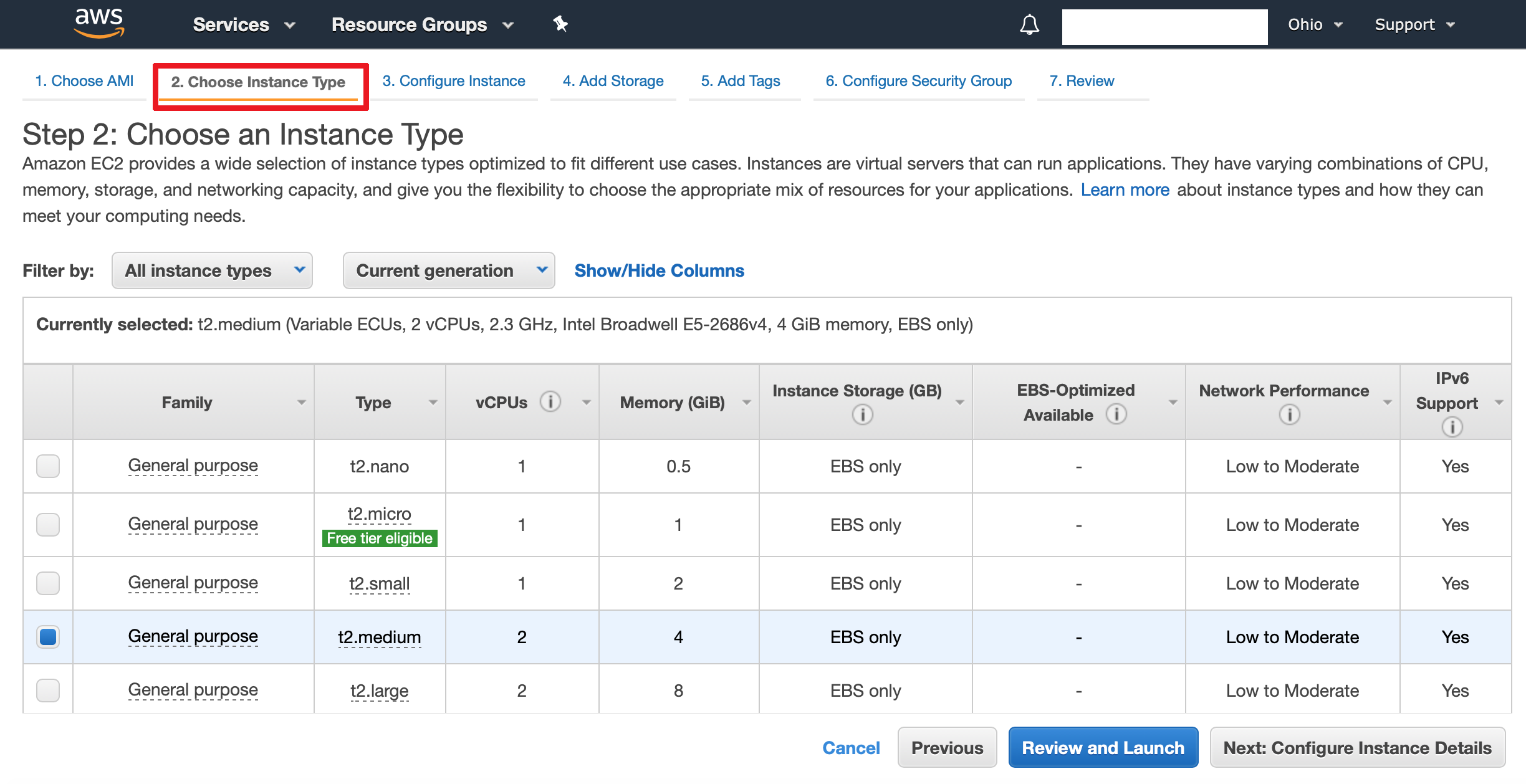The image size is (1526, 784).
Task: Select the t2.nano instance checkbox
Action: coord(48,466)
